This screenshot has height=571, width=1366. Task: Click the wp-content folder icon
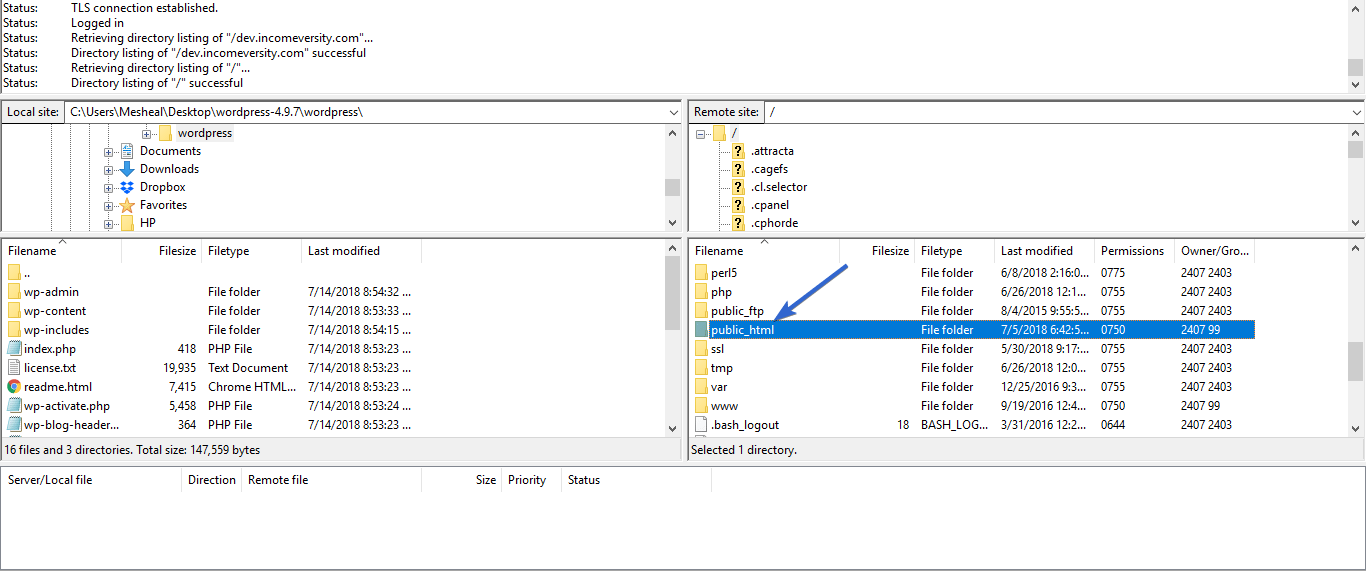[x=14, y=311]
